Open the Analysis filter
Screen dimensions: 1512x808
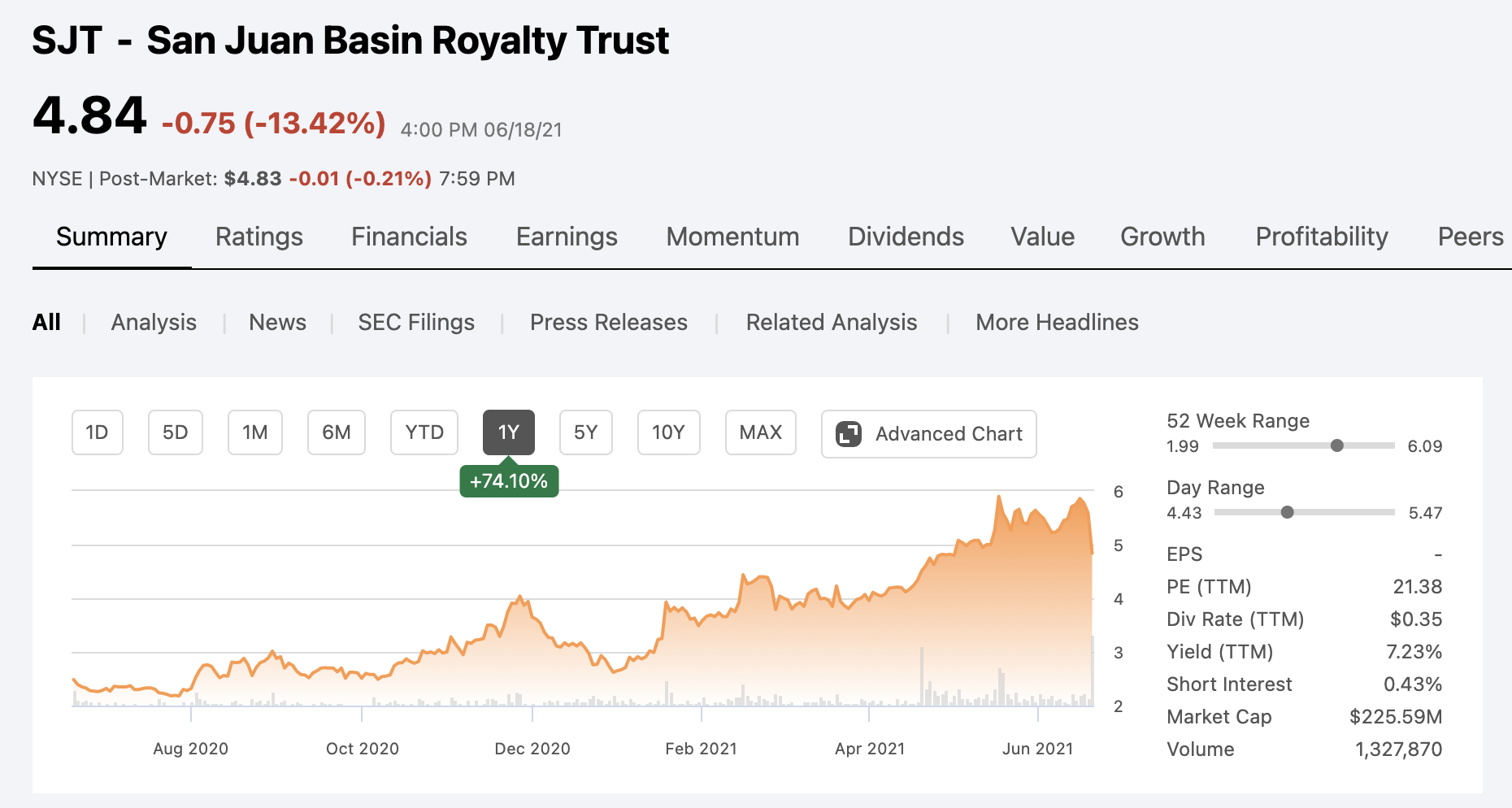154,322
